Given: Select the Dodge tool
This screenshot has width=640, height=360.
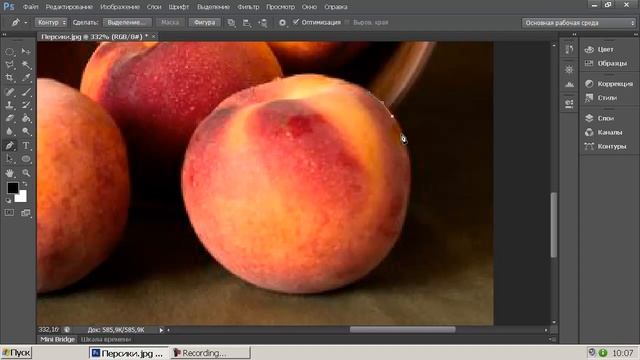Looking at the screenshot, I should (x=26, y=131).
